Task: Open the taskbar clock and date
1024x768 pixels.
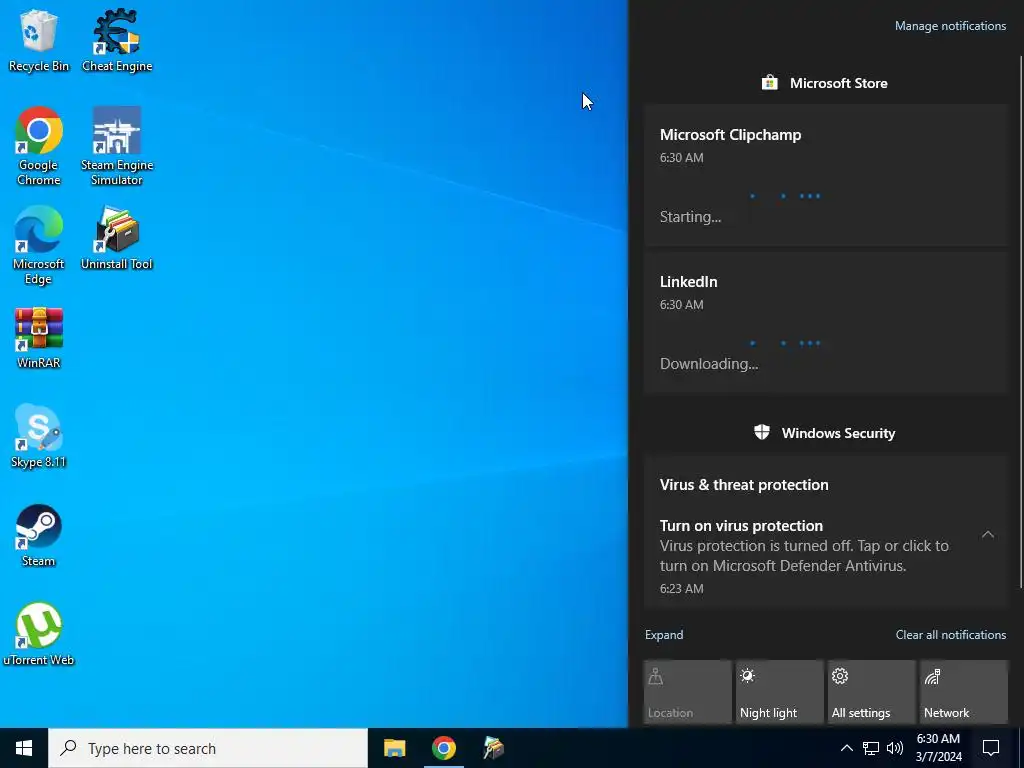Action: (938, 748)
